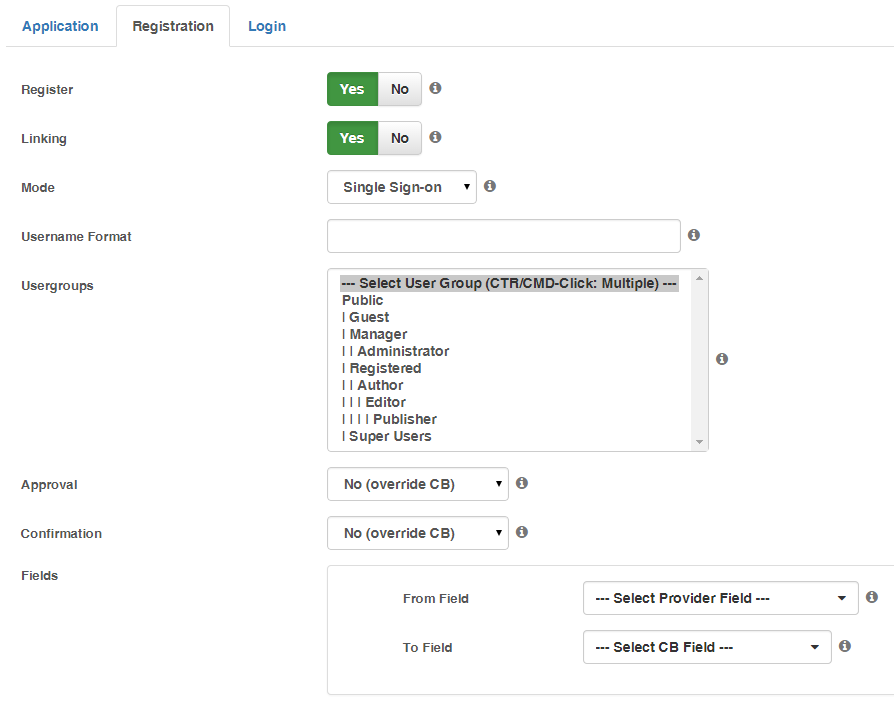Click info icon next to Username Format
The height and width of the screenshot is (704, 894).
[693, 235]
